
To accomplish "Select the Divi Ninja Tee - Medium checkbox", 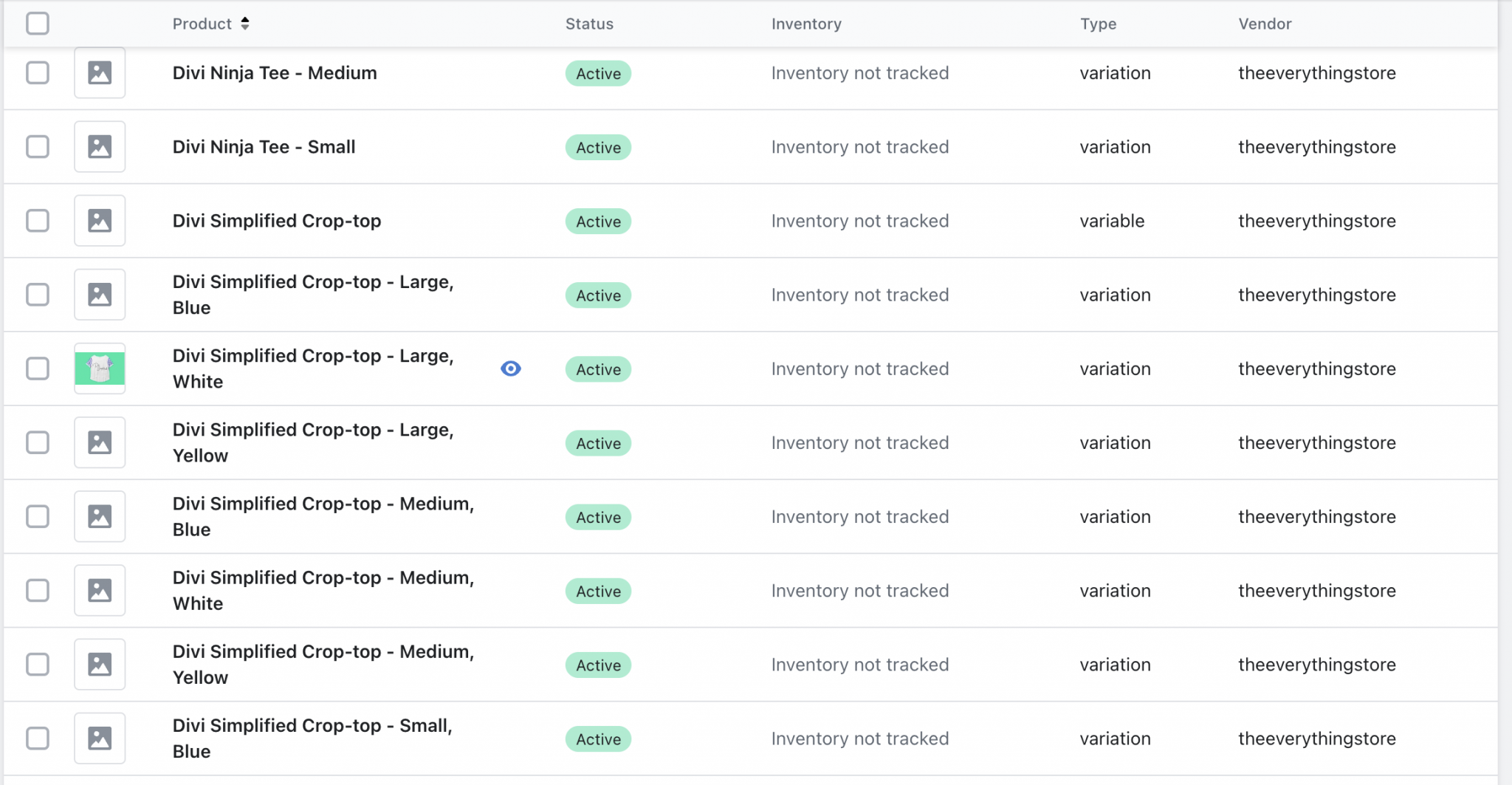I will tap(38, 73).
